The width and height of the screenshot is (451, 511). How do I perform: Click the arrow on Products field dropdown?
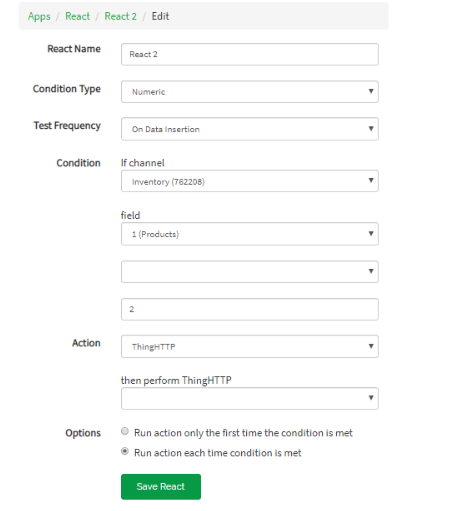pos(371,233)
